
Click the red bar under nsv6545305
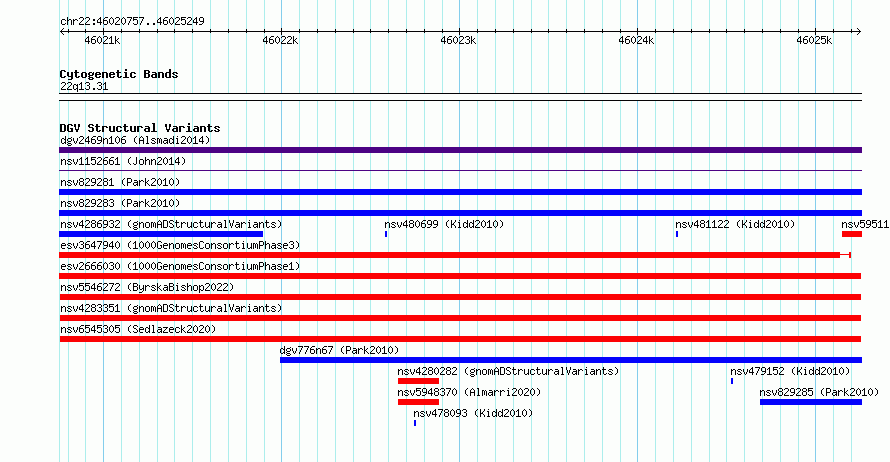(460, 339)
